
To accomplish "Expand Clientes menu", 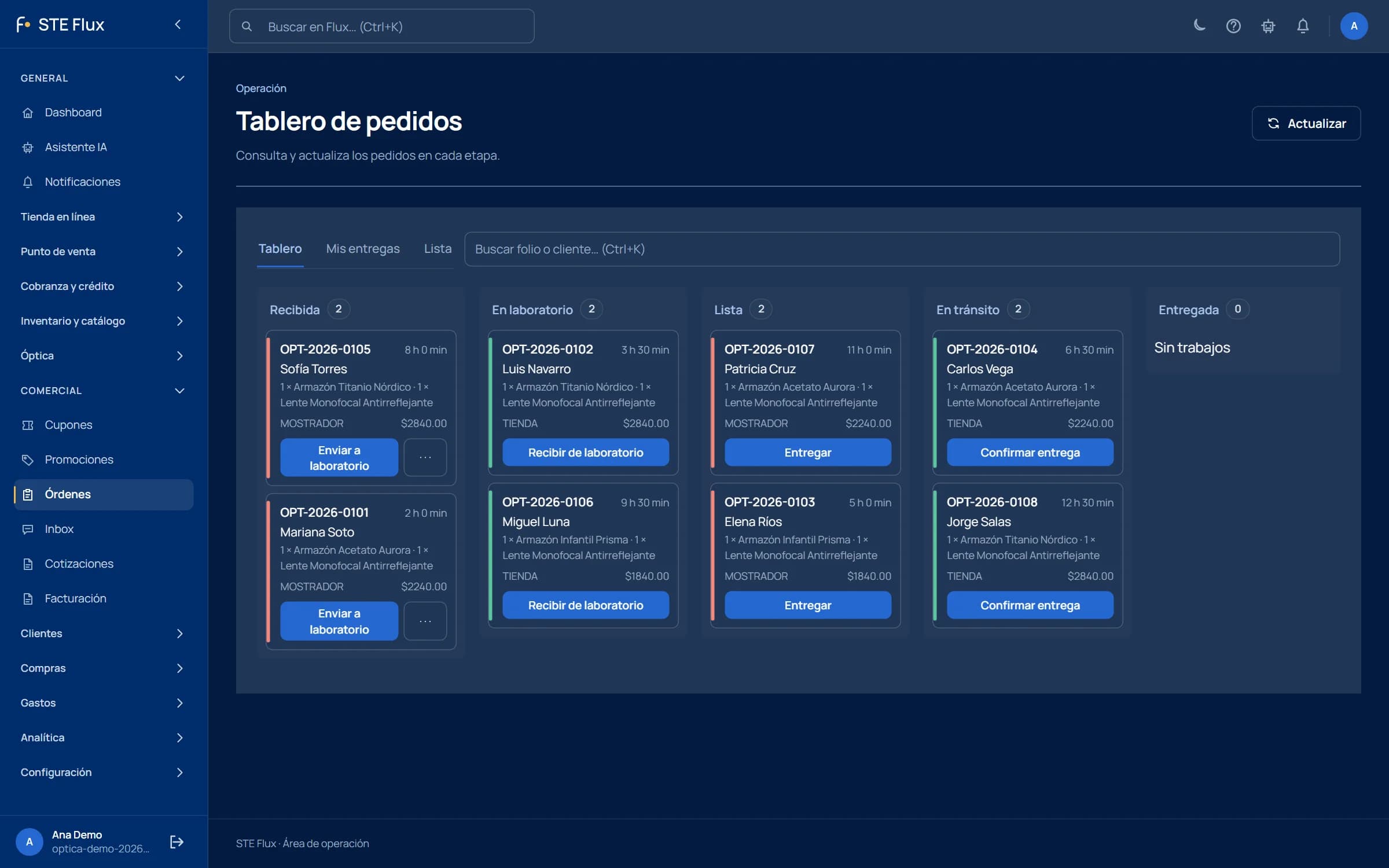I will click(x=104, y=633).
